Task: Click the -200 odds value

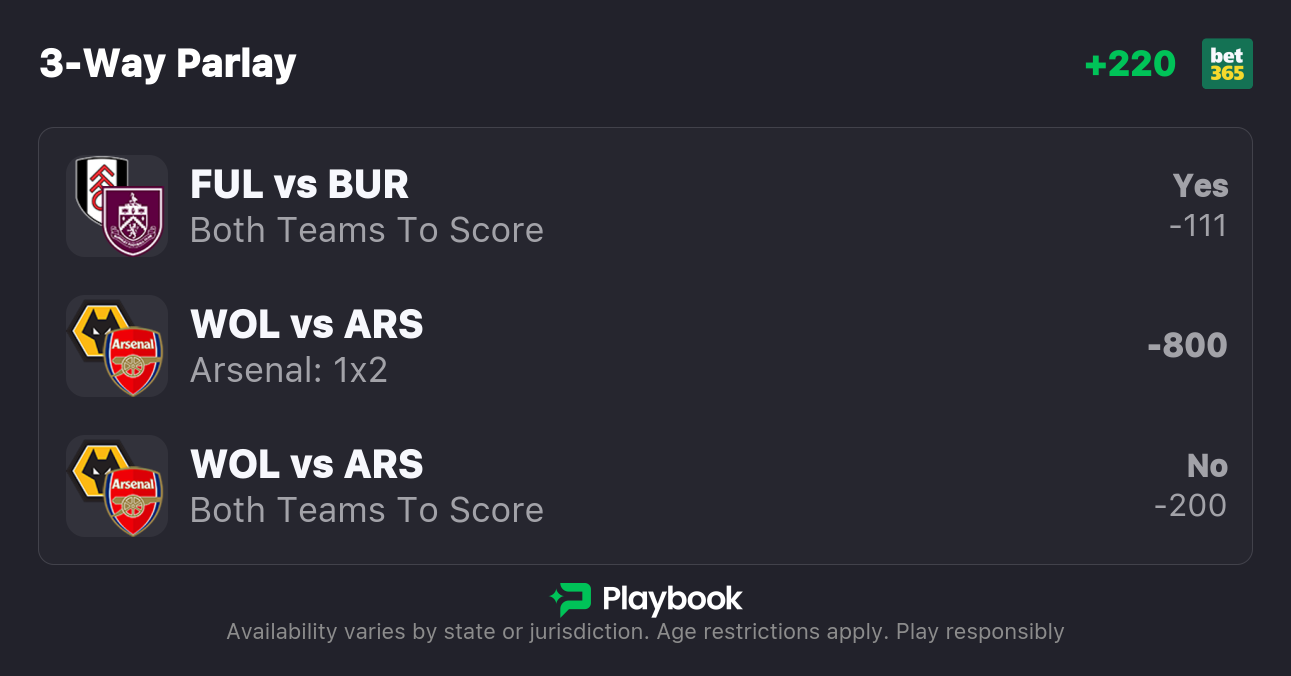Action: (1190, 506)
